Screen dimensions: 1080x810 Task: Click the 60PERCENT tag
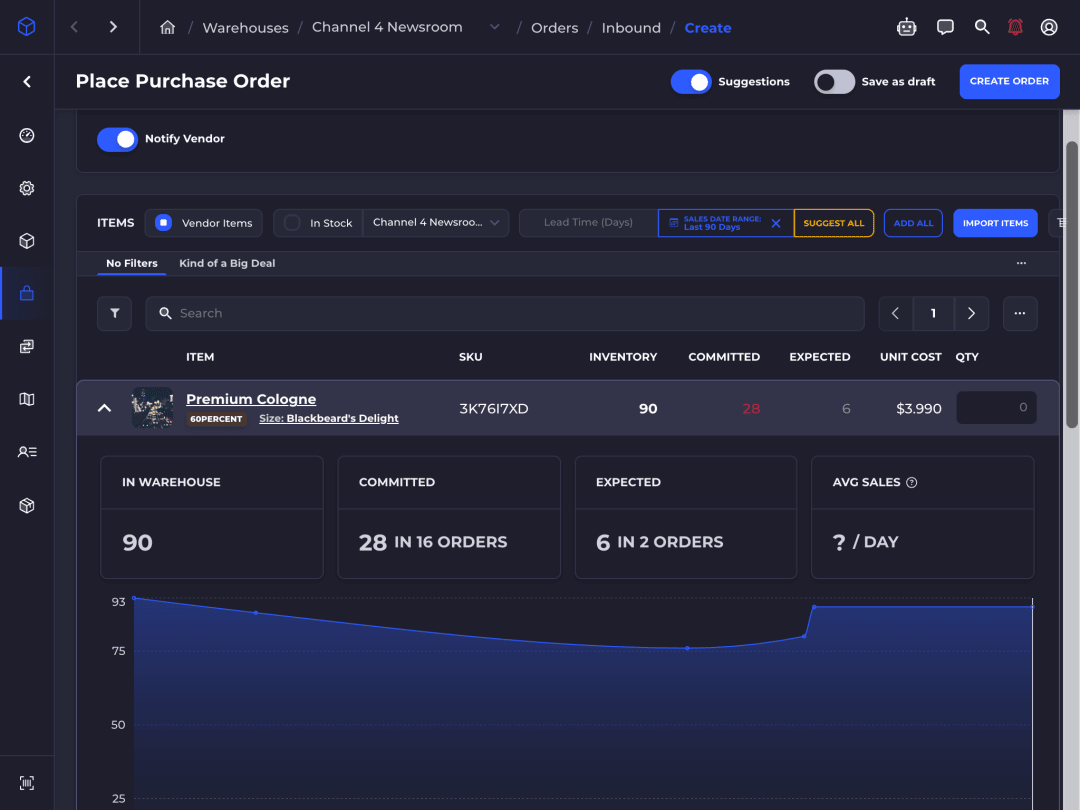(216, 419)
